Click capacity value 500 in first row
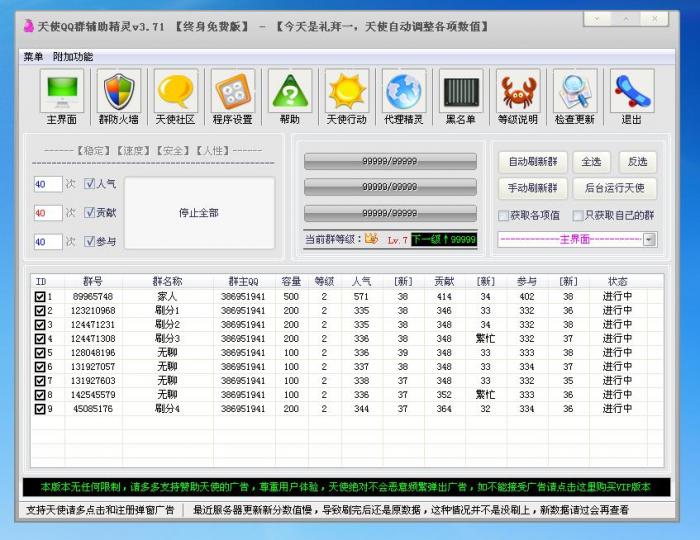 coord(291,296)
